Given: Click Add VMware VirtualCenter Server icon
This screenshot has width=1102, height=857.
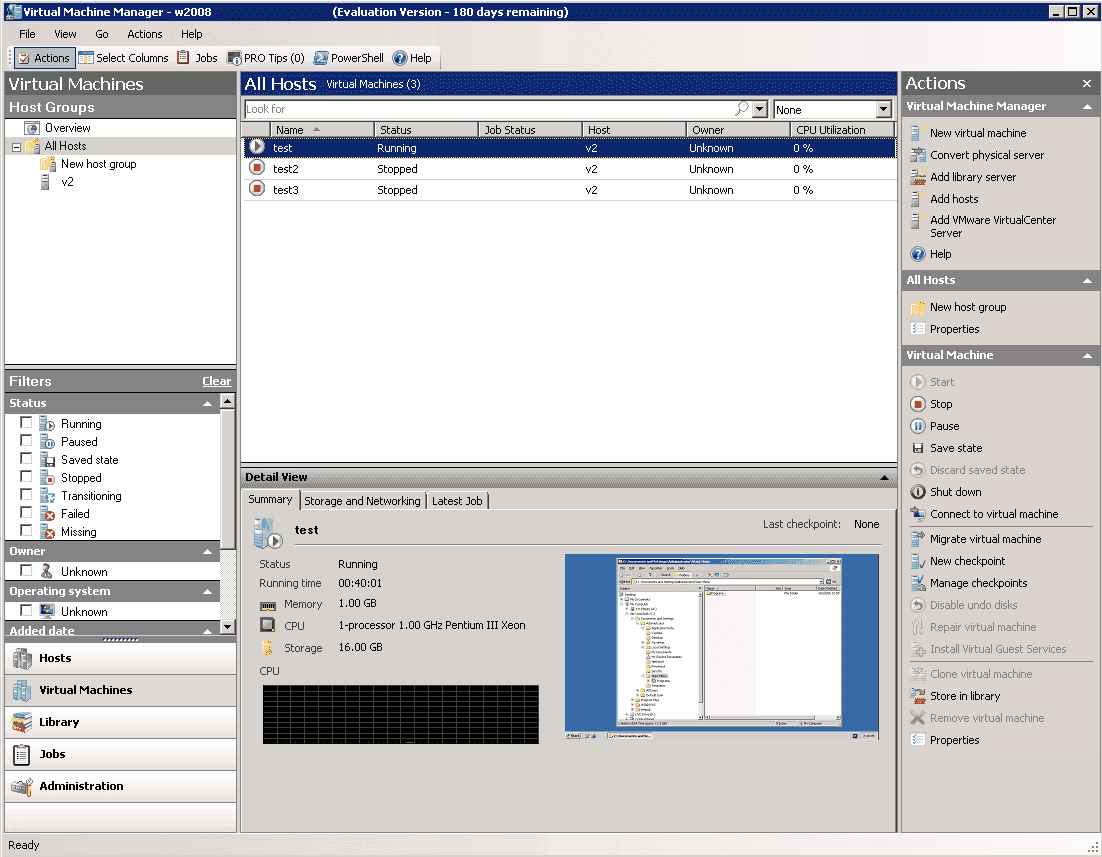Looking at the screenshot, I should 916,220.
